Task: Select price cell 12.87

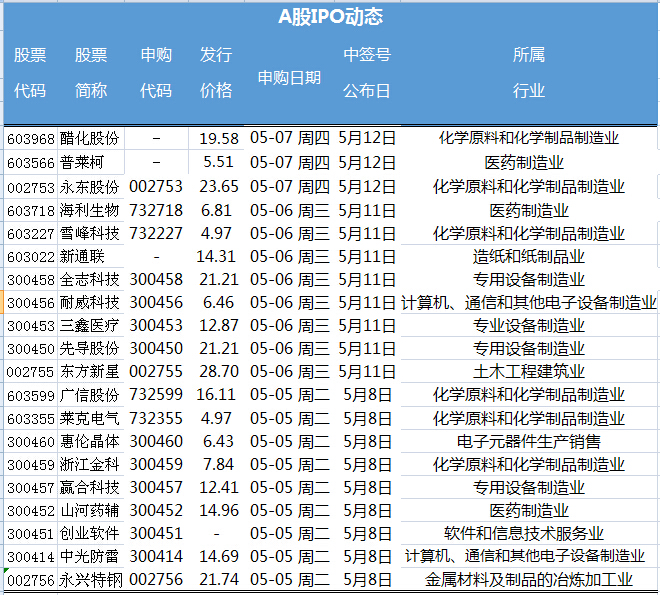Action: [x=219, y=325]
